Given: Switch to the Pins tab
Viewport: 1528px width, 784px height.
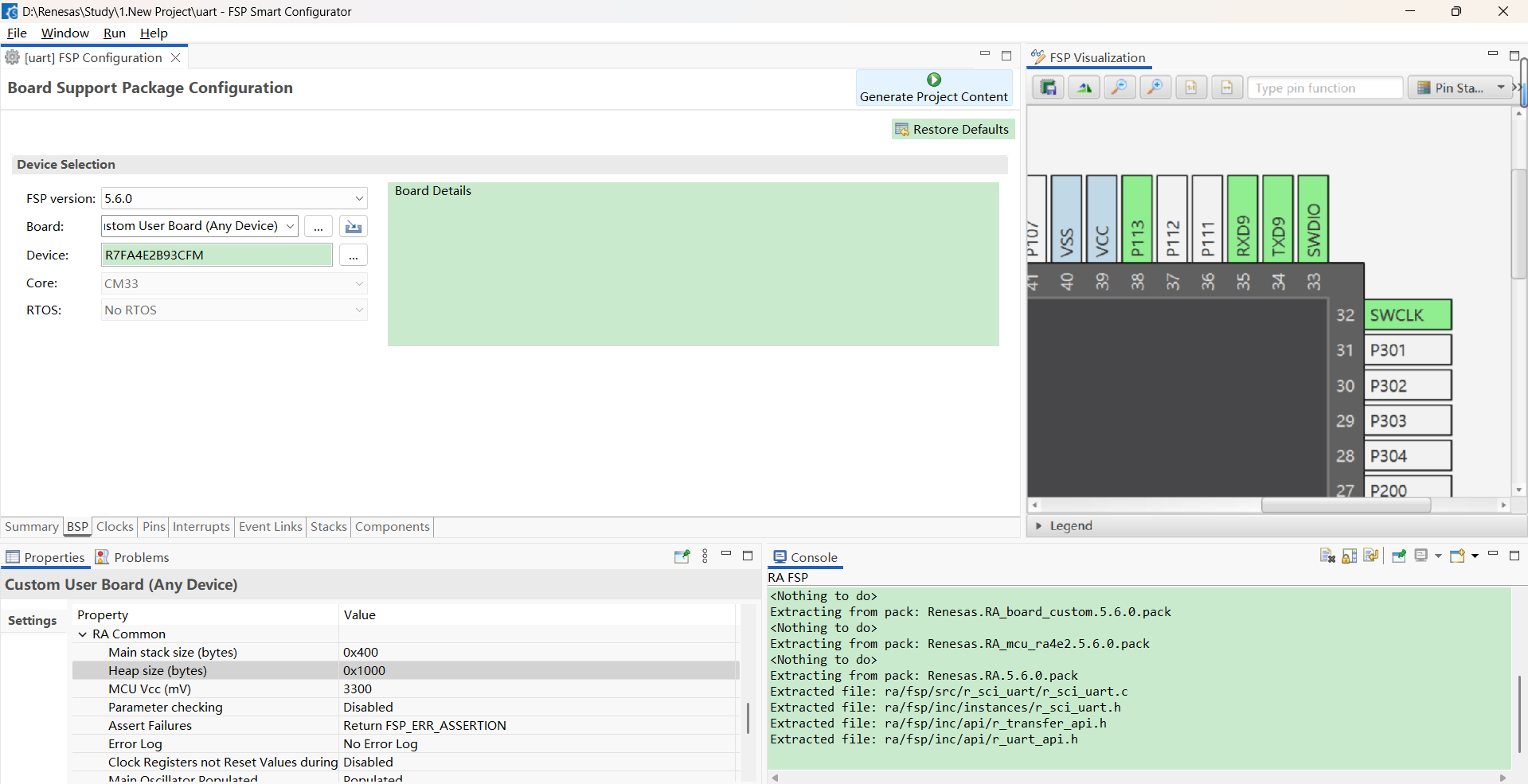Looking at the screenshot, I should 154,527.
